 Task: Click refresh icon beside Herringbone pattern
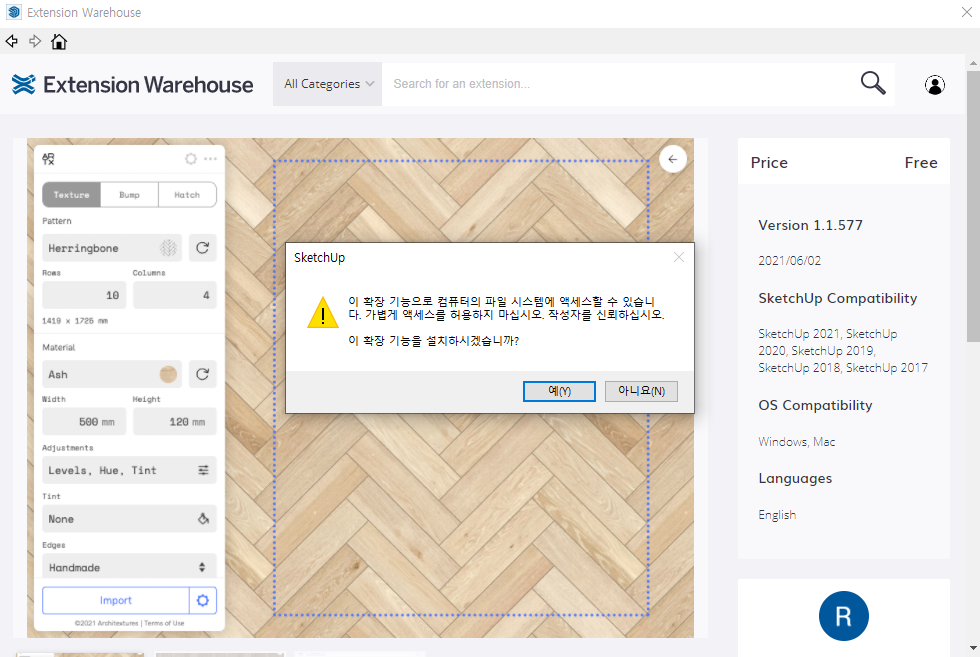point(202,248)
